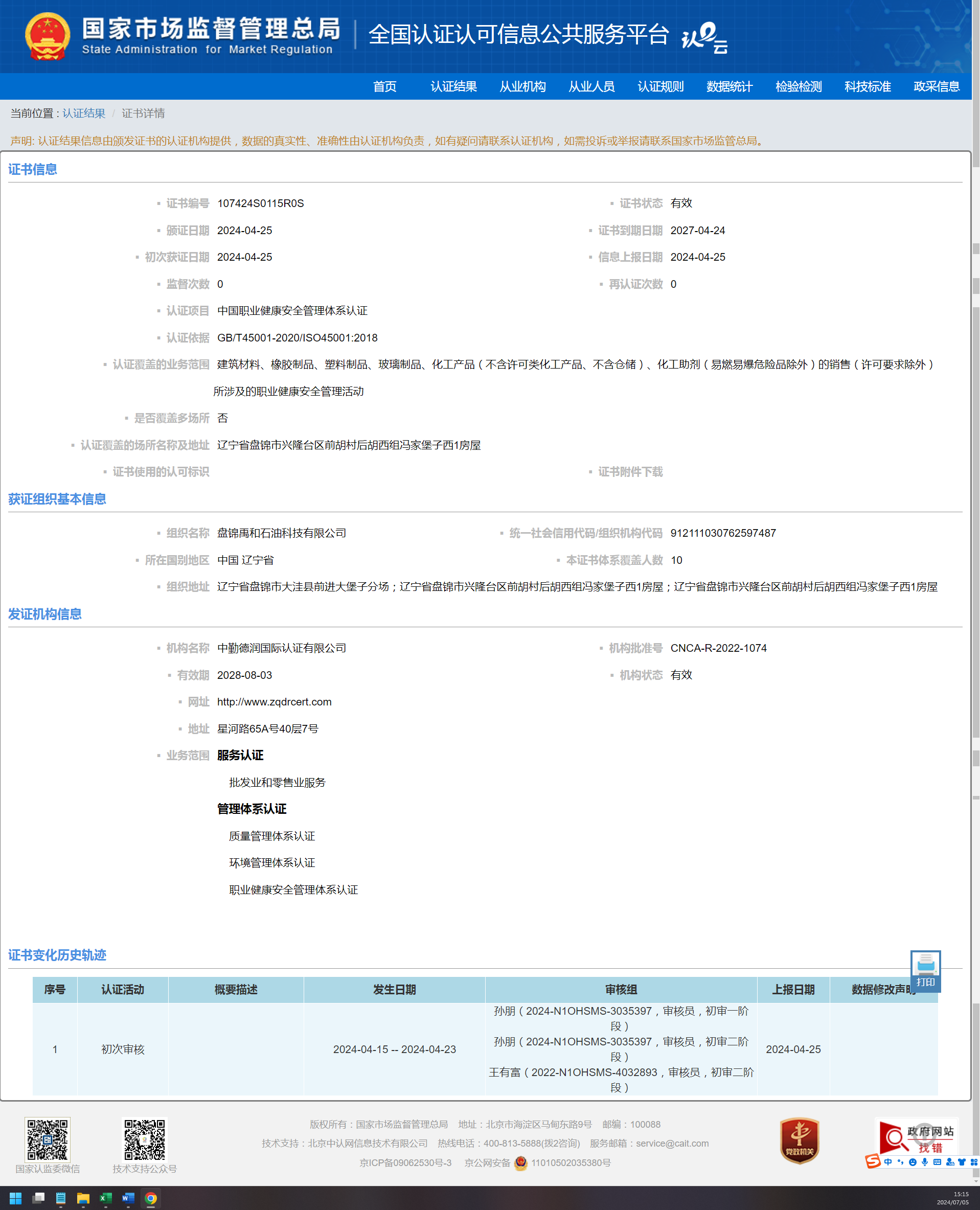Open Notepad from the taskbar

(60, 1198)
